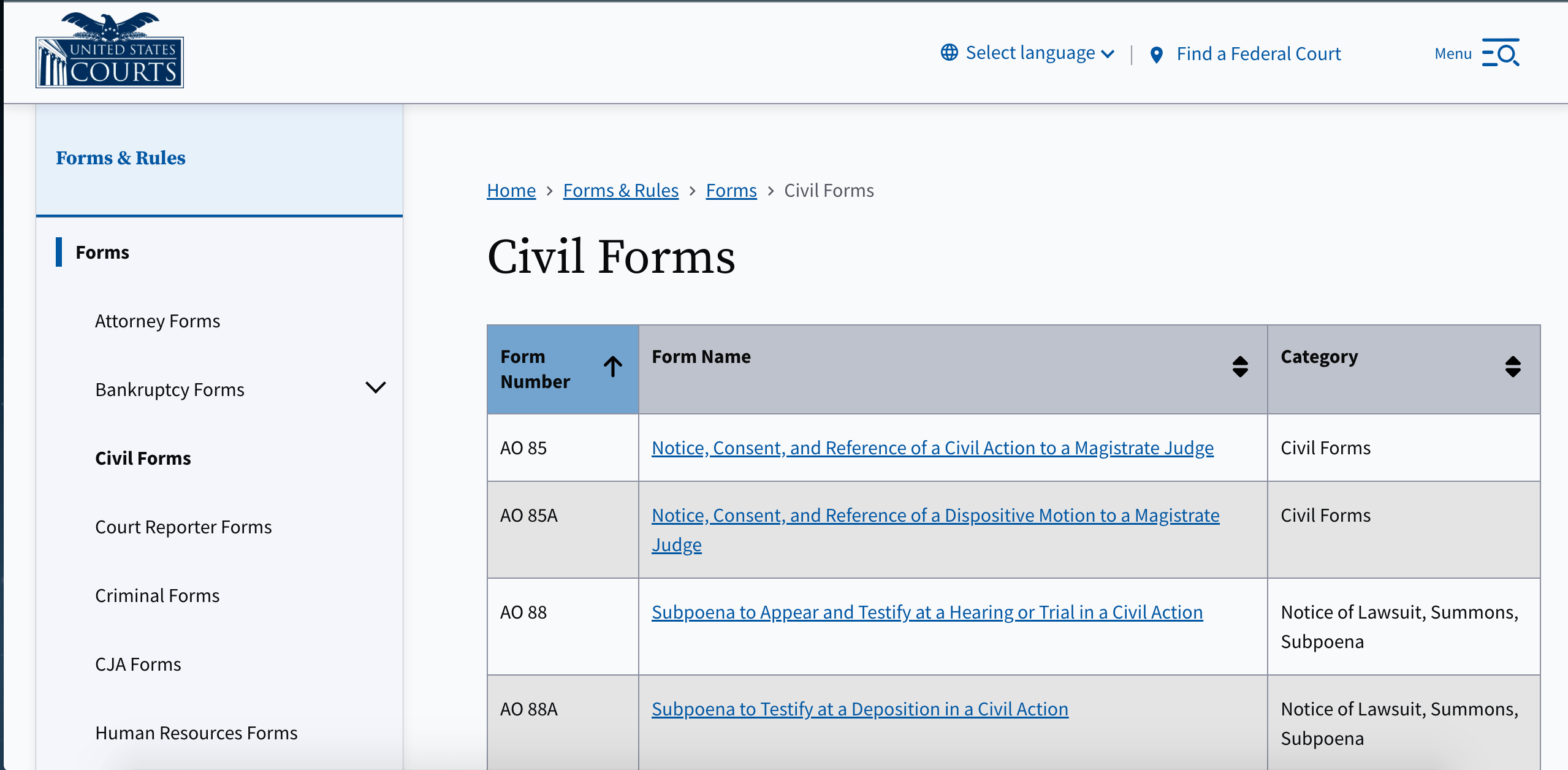Open Subpoena to Testify at Deposition form

859,709
